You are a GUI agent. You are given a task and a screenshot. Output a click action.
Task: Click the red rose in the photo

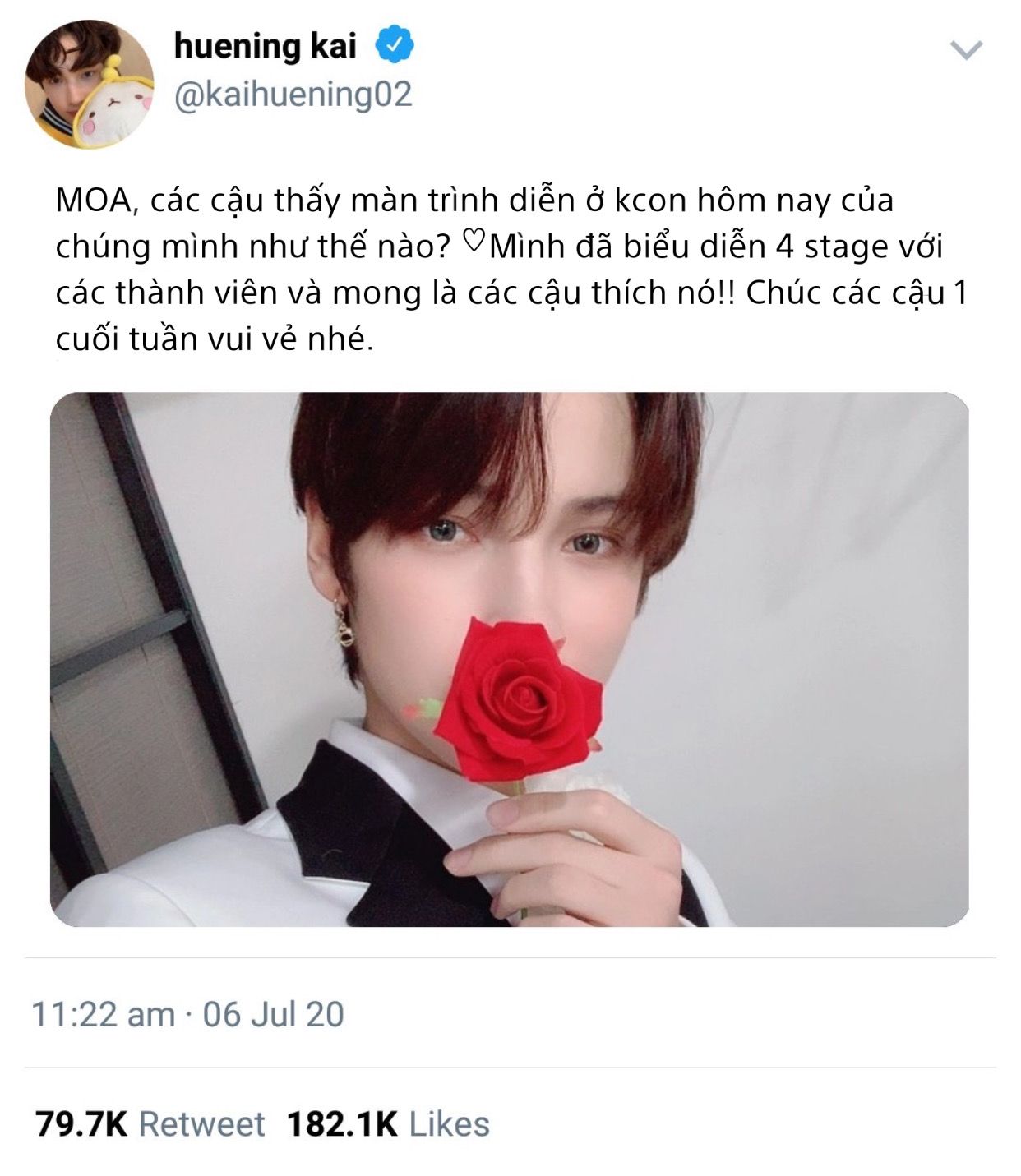pyautogui.click(x=518, y=699)
